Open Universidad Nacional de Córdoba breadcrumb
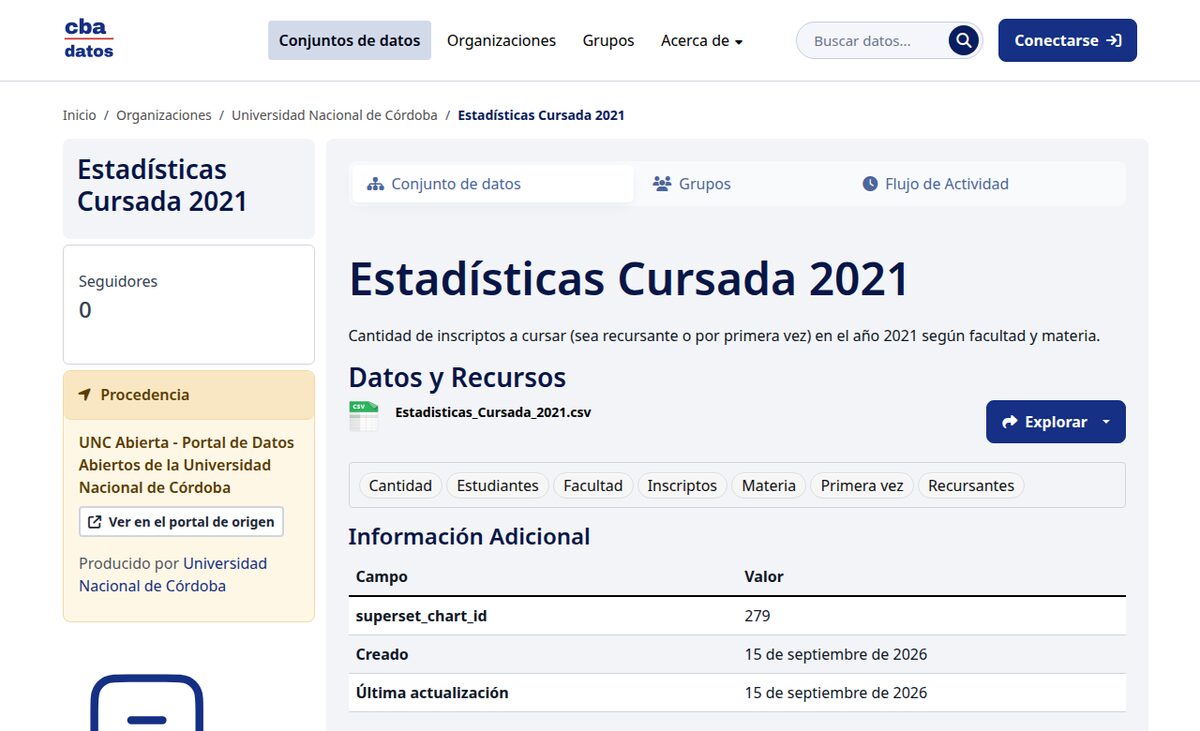Image resolution: width=1200 pixels, height=731 pixels. pyautogui.click(x=335, y=115)
